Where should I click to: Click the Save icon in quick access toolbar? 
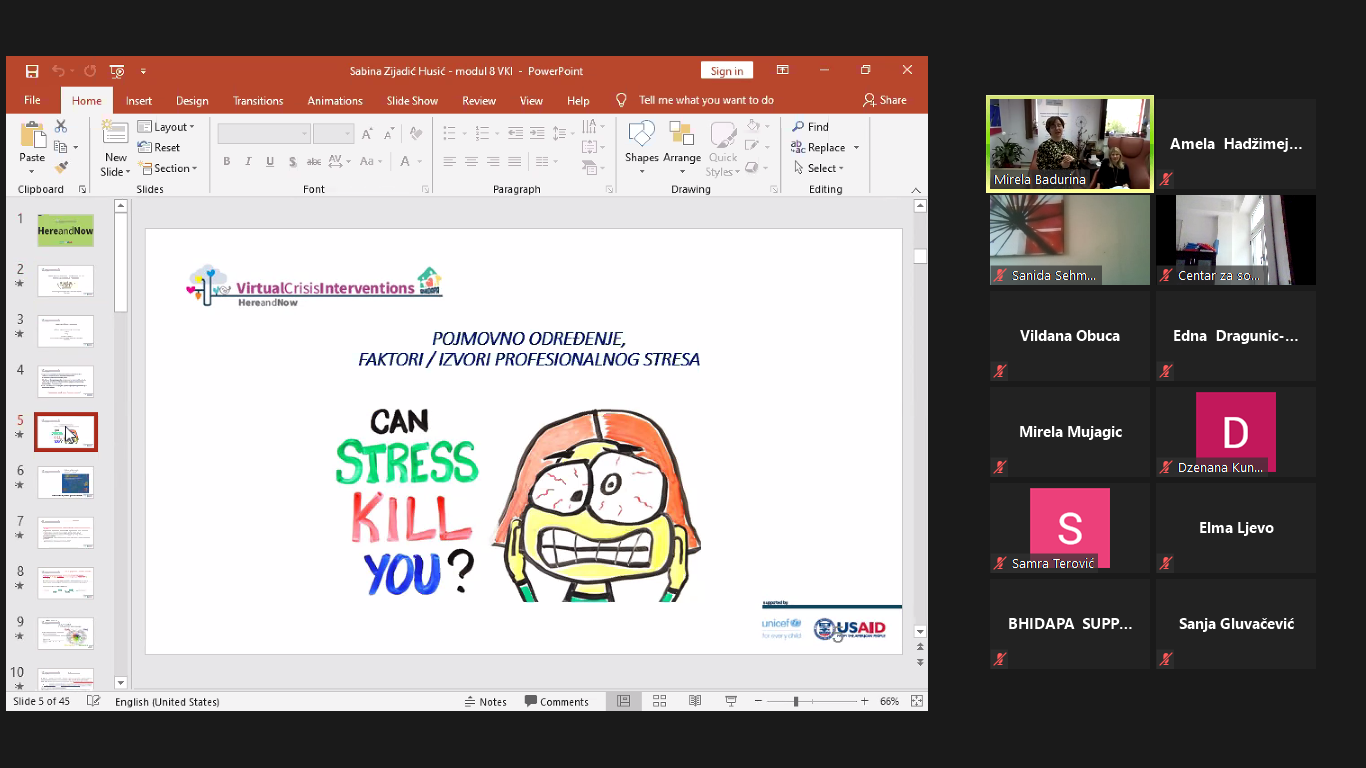coord(32,71)
